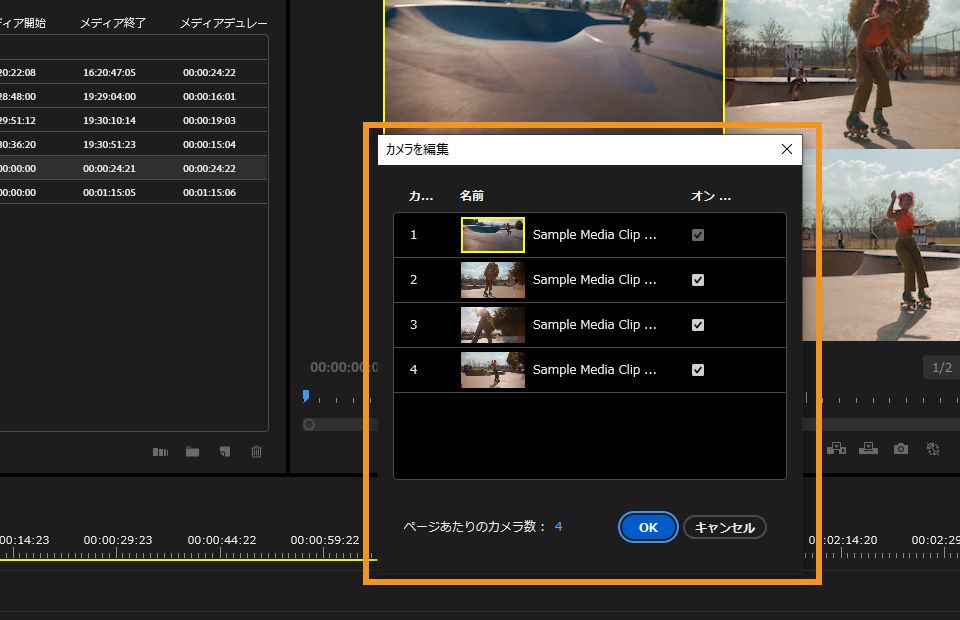Click the trash delete icon

click(256, 452)
